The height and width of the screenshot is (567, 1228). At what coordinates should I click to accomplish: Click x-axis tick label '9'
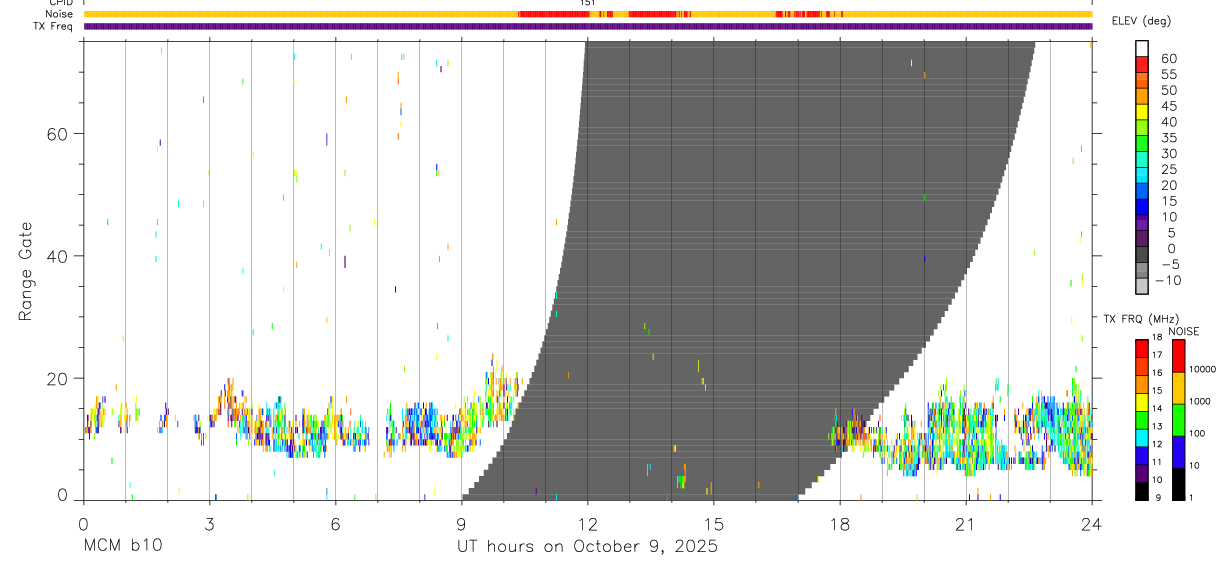point(461,523)
